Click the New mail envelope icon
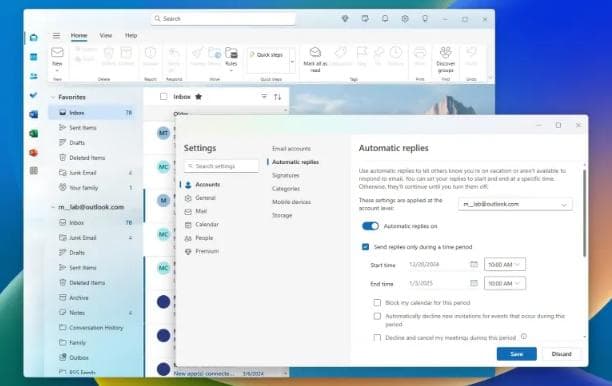Viewport: 612px width, 386px height. [57, 52]
